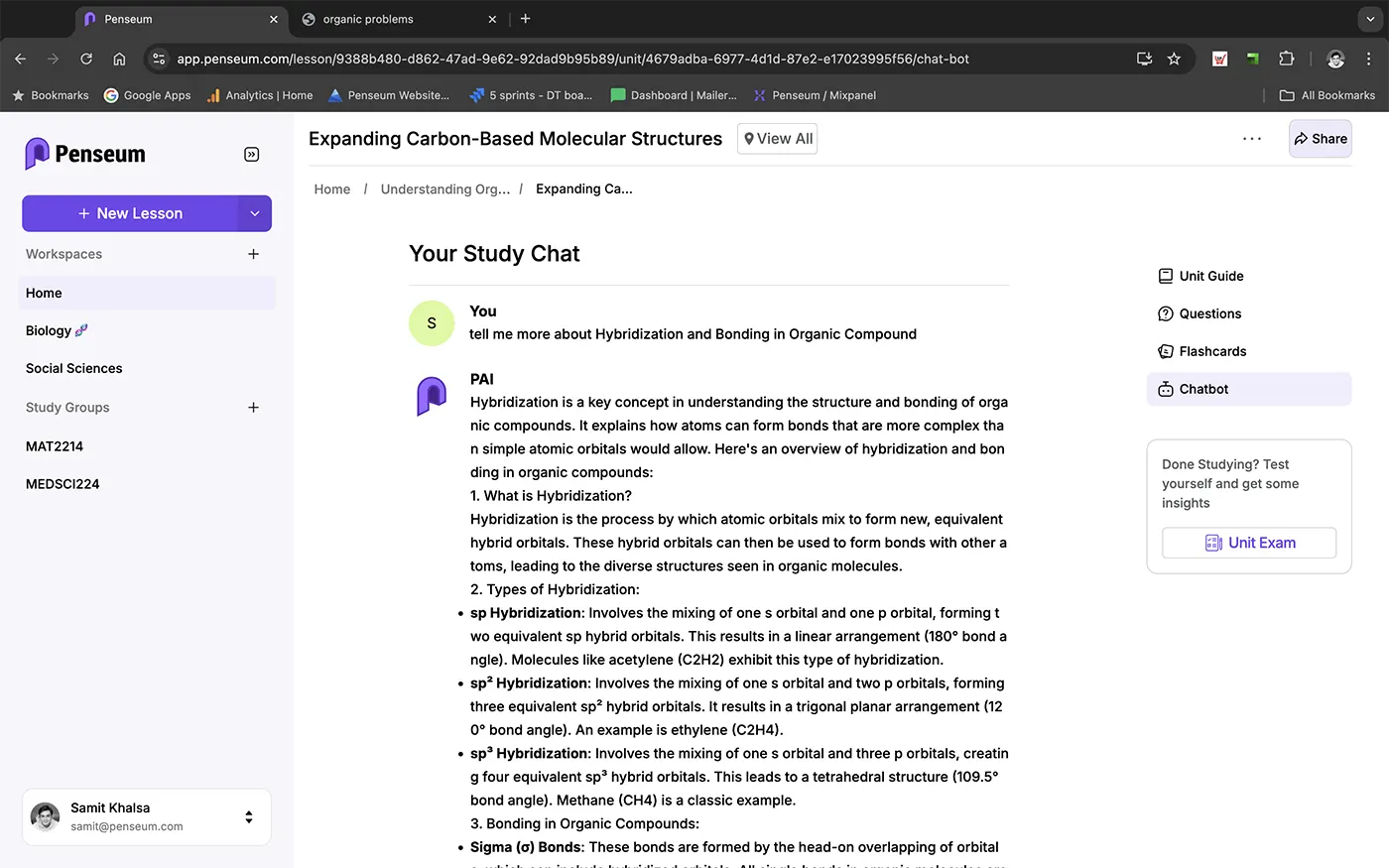Open the three-dot more options menu
Viewport: 1389px width, 868px height.
tap(1252, 139)
